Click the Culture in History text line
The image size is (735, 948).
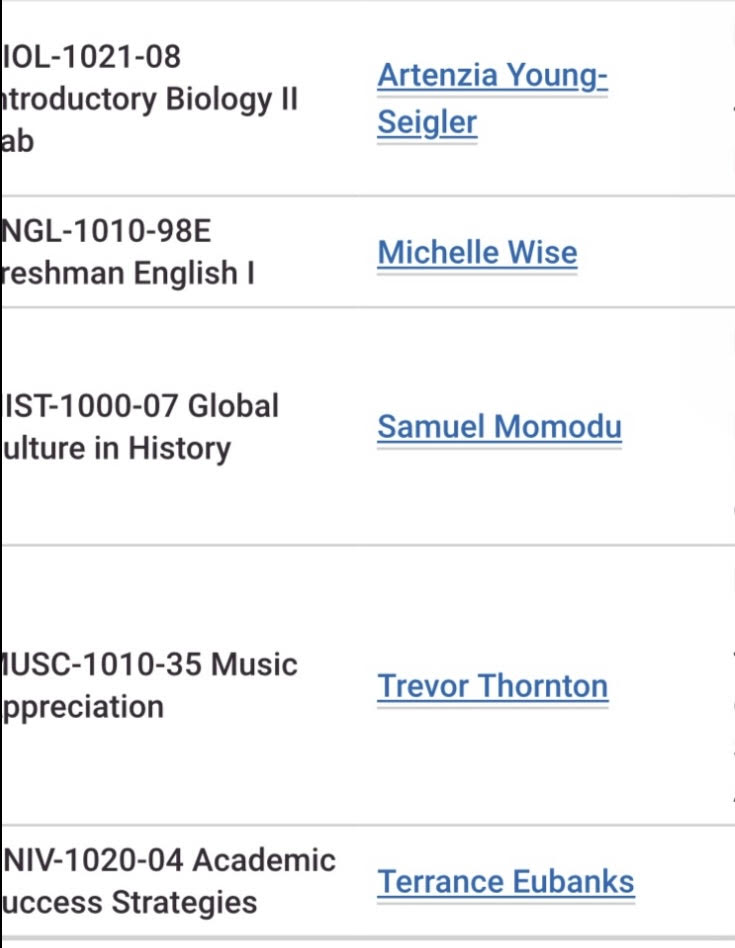[117, 449]
